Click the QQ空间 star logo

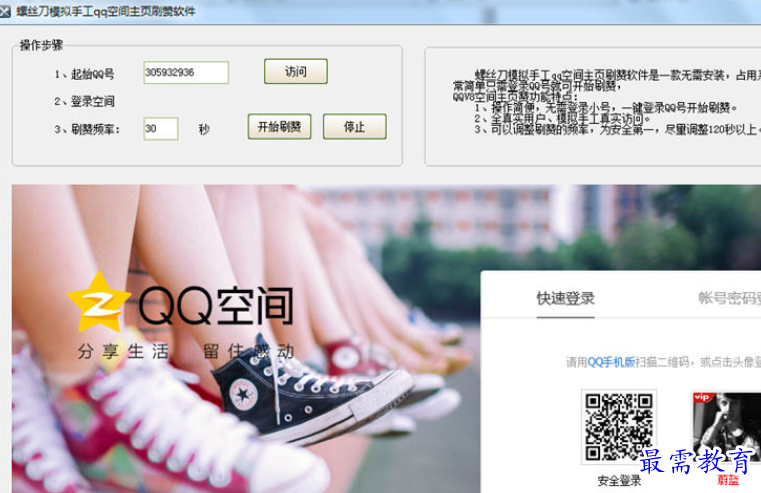coord(99,302)
